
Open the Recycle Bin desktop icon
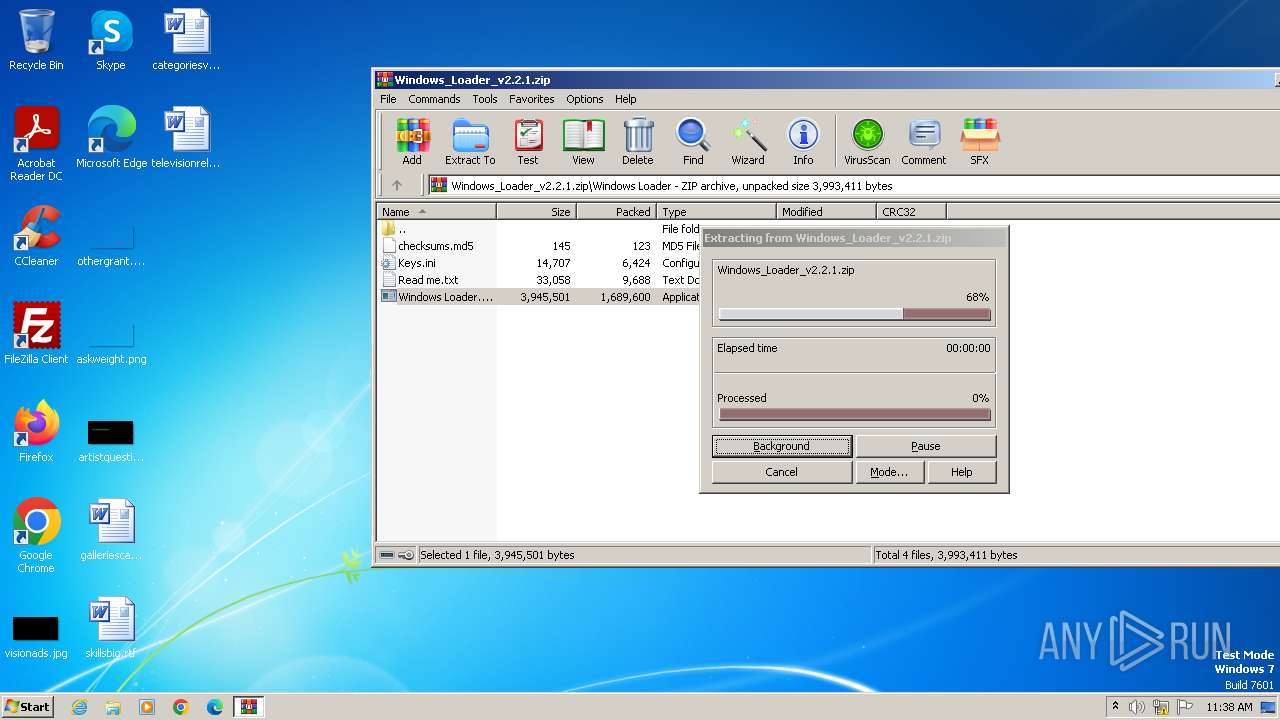coord(36,40)
